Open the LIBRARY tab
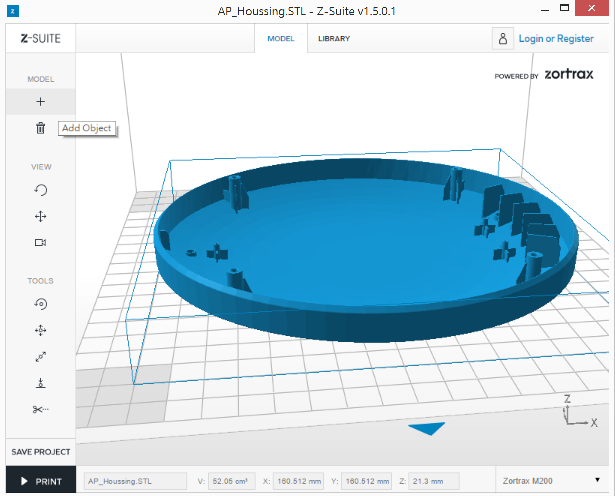The height and width of the screenshot is (496, 615). click(334, 38)
